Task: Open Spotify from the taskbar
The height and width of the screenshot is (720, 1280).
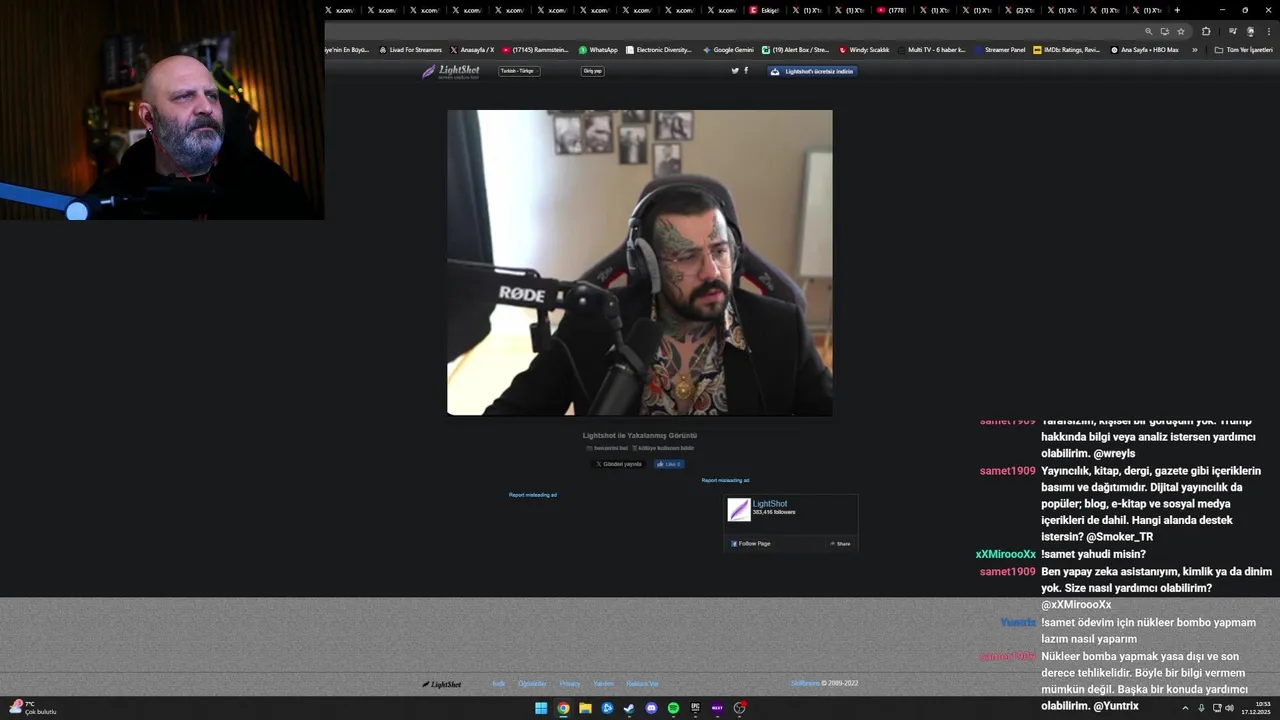Action: tap(673, 708)
